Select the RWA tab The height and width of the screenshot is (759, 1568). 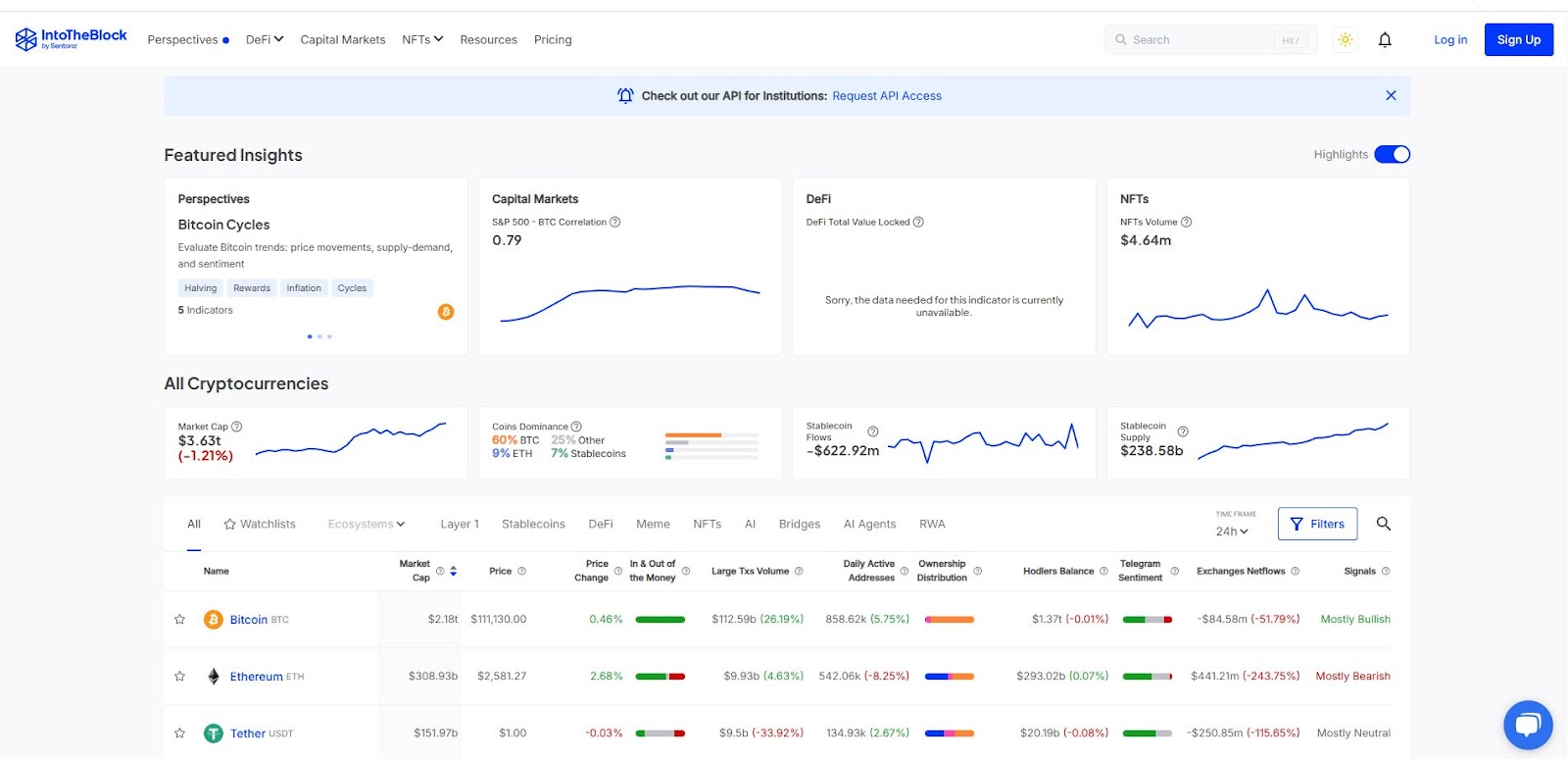coord(932,524)
